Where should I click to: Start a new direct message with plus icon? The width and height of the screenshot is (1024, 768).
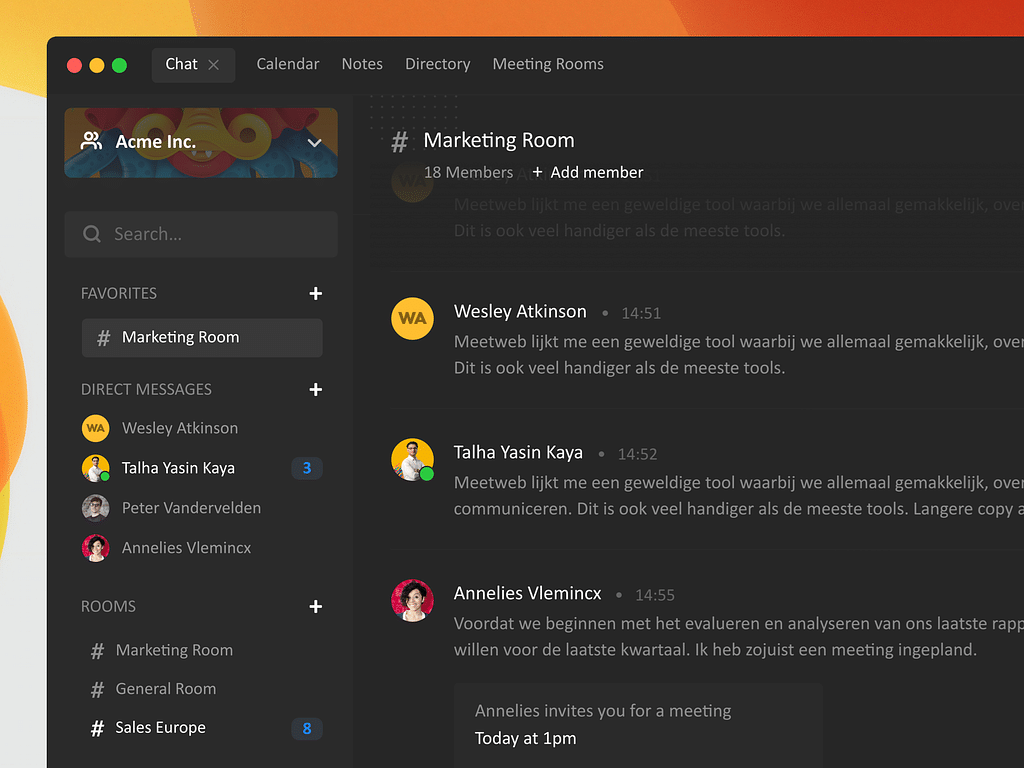(316, 390)
